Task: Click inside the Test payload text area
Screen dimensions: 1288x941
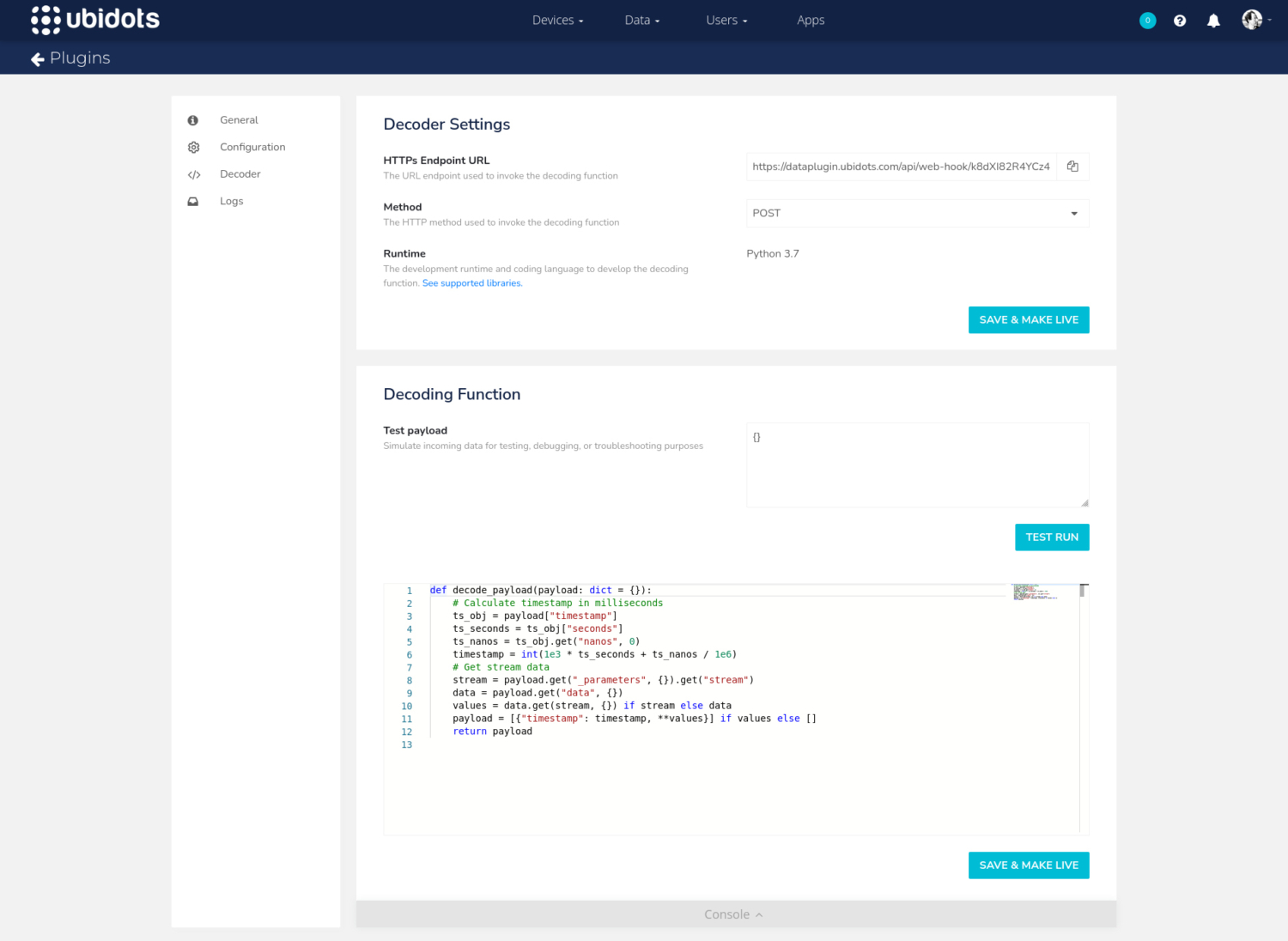Action: (x=917, y=464)
